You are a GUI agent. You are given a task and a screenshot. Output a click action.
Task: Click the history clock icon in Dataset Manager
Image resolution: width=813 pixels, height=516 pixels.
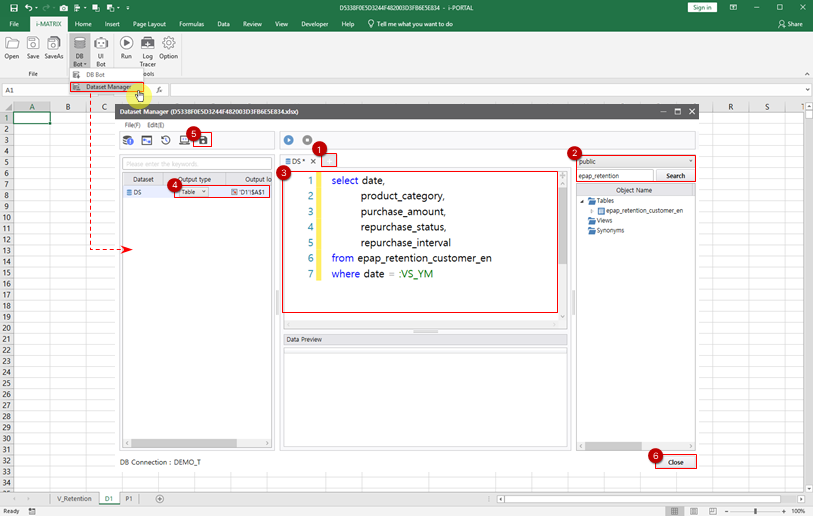tap(165, 141)
